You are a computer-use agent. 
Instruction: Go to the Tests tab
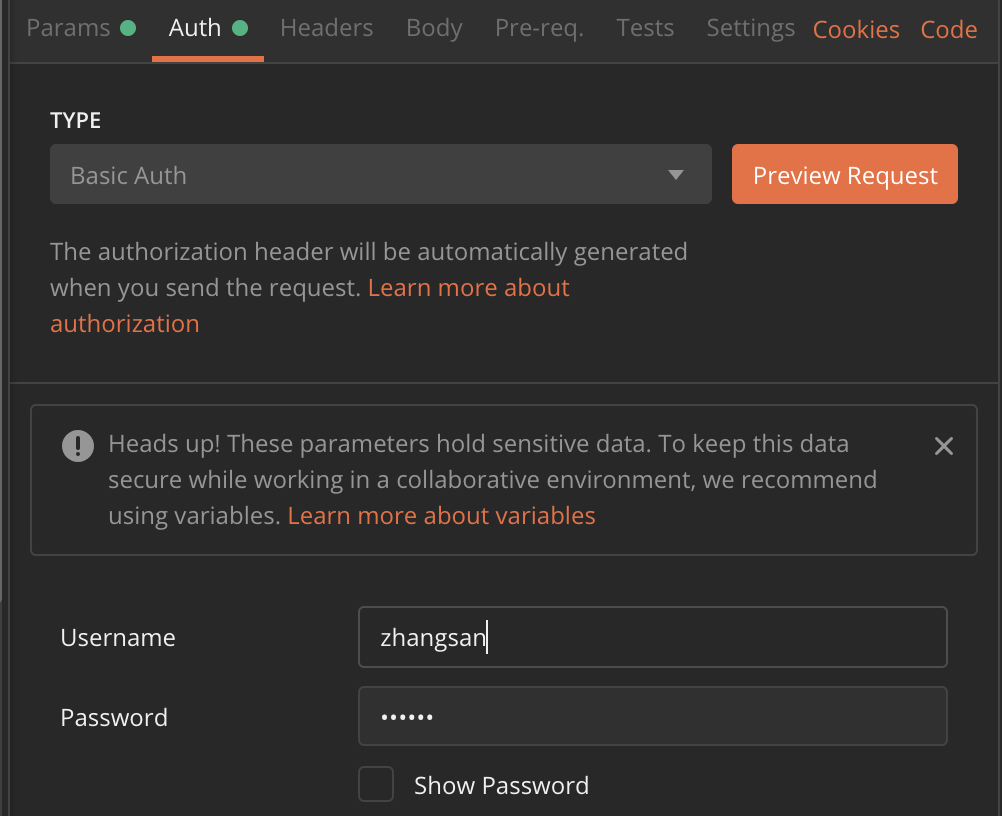[x=645, y=28]
